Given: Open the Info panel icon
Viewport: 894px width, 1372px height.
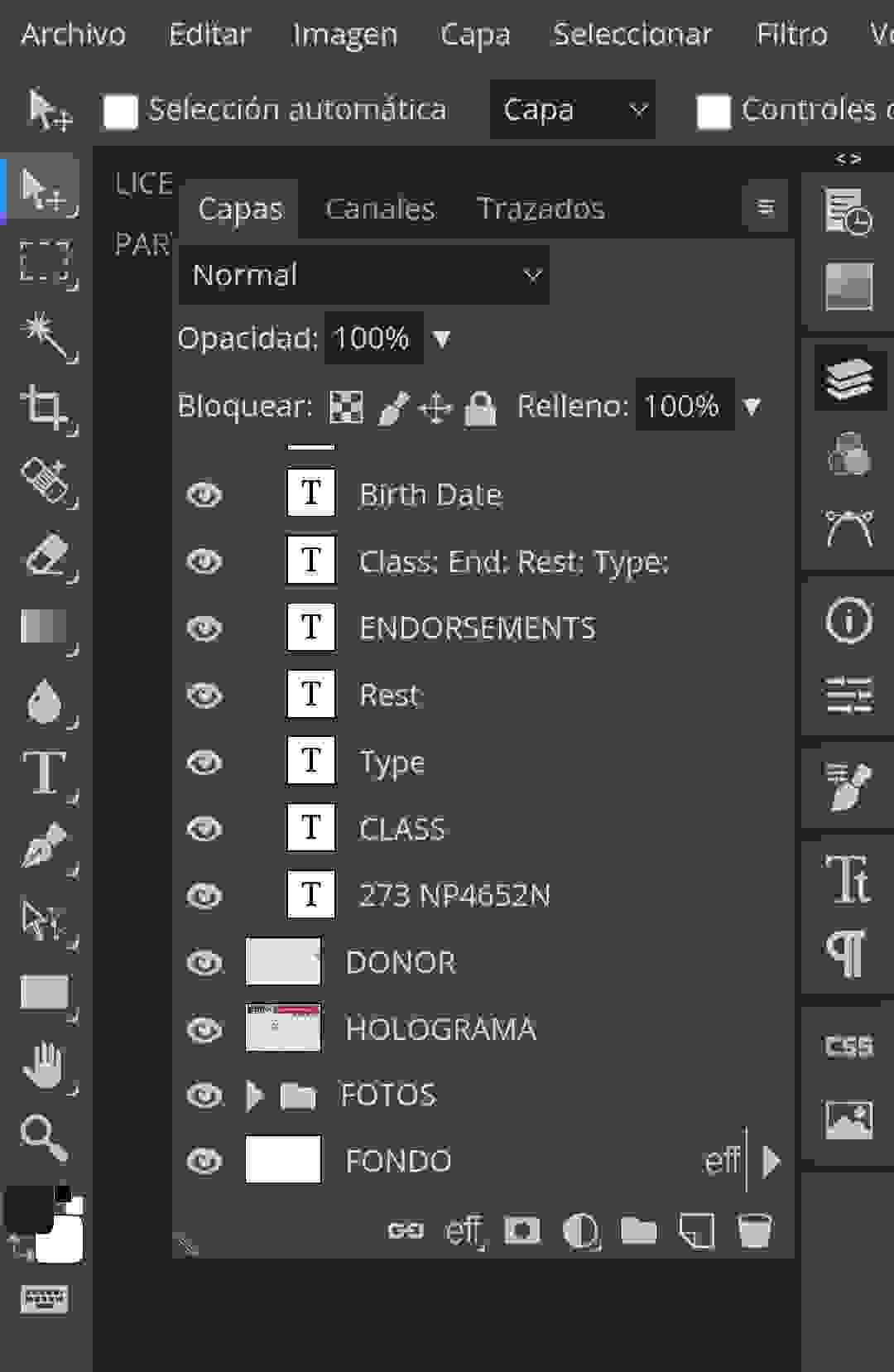Looking at the screenshot, I should point(848,619).
